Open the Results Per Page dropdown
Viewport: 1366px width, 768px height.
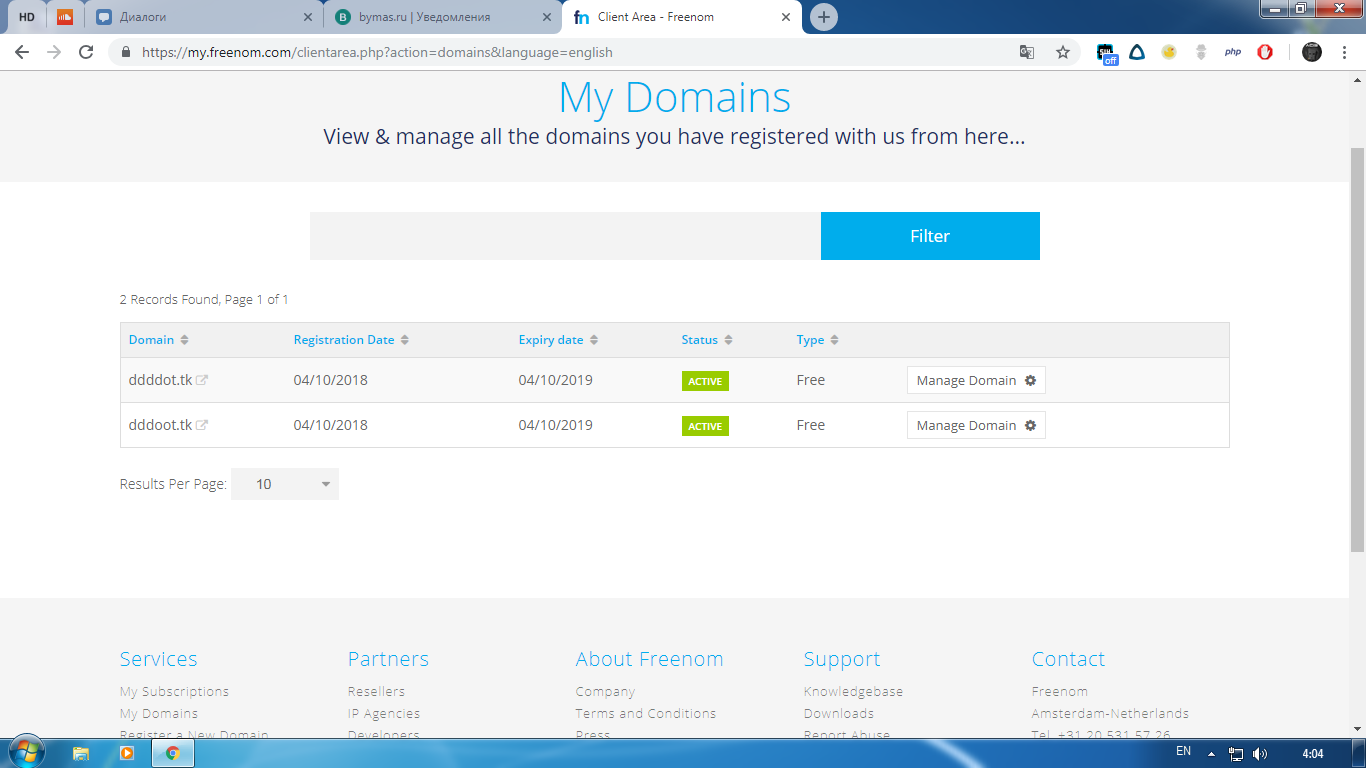(x=285, y=484)
